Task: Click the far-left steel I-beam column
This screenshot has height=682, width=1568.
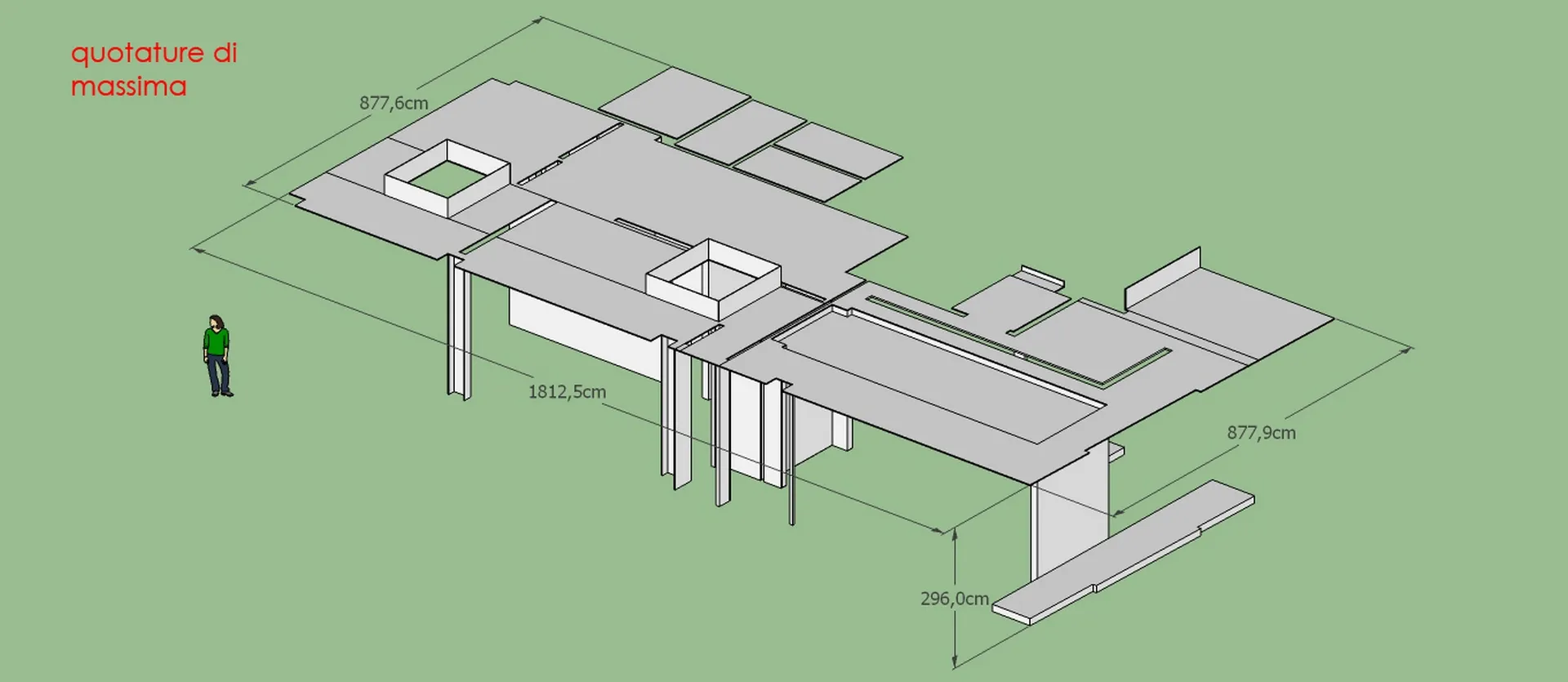Action: [x=459, y=327]
